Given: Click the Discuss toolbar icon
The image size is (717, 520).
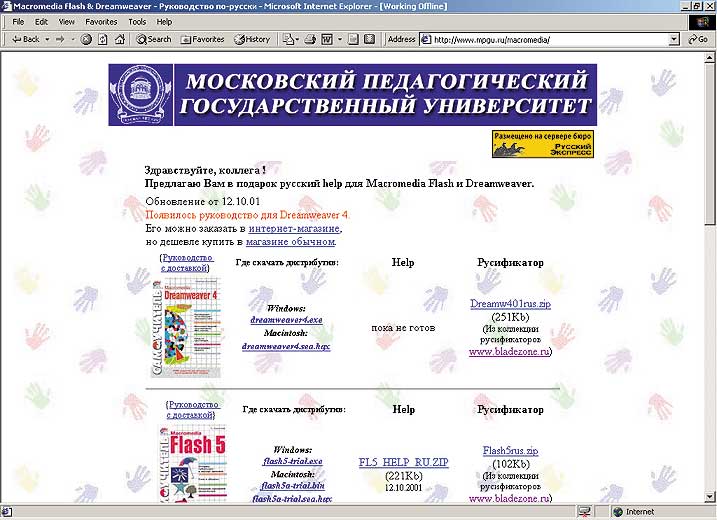Looking at the screenshot, I should [353, 39].
